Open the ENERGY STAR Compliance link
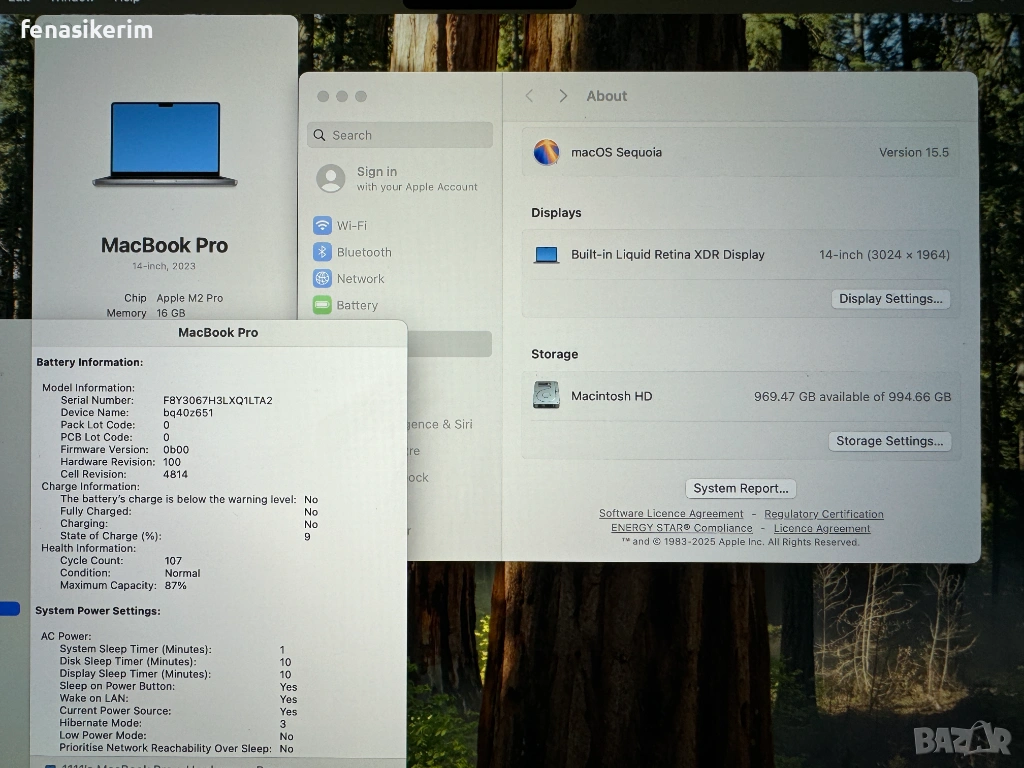 [x=681, y=528]
